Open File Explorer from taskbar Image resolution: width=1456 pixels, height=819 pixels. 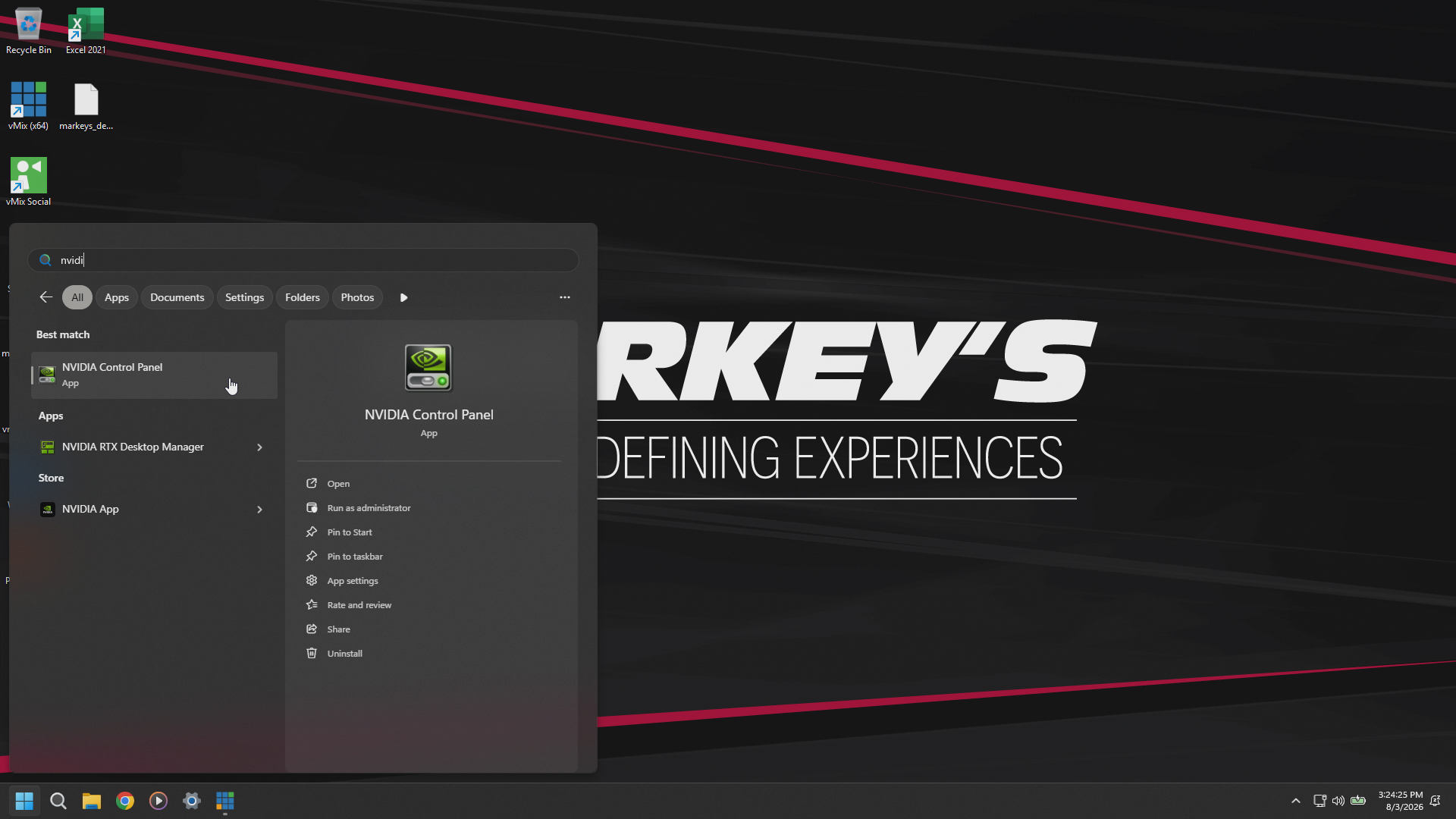coord(92,801)
